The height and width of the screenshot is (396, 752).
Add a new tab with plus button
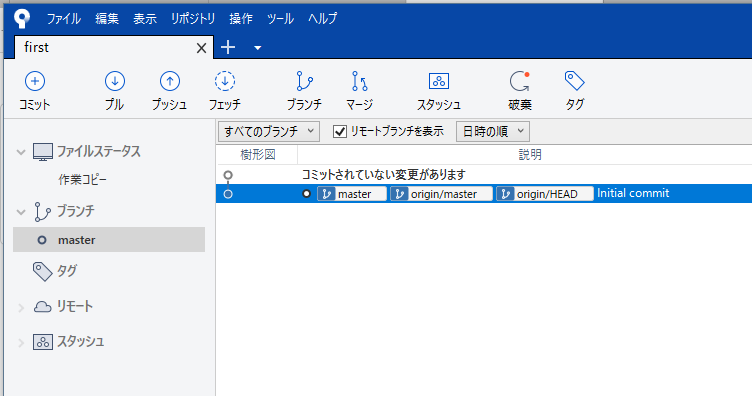[x=228, y=47]
